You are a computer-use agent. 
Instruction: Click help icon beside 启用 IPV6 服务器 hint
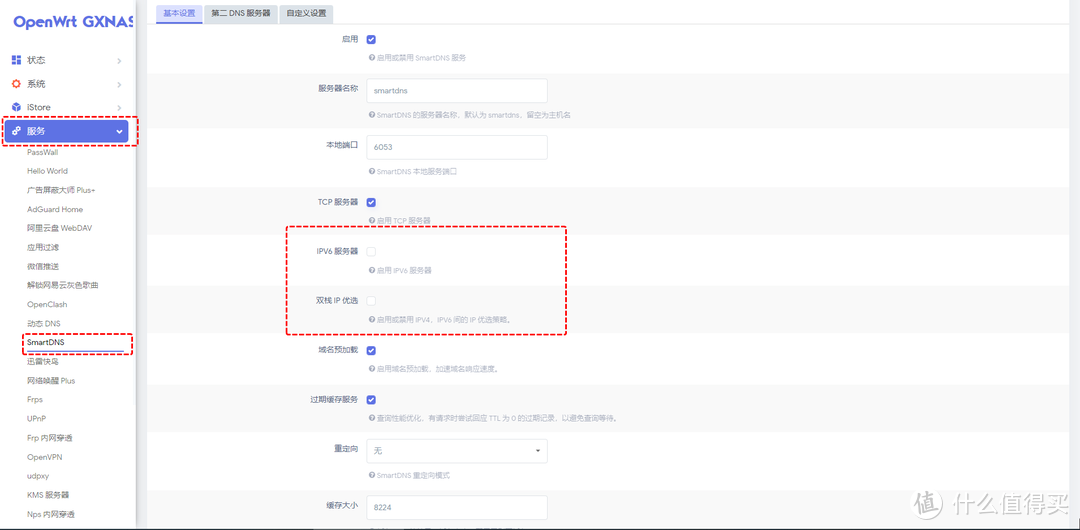pyautogui.click(x=371, y=270)
